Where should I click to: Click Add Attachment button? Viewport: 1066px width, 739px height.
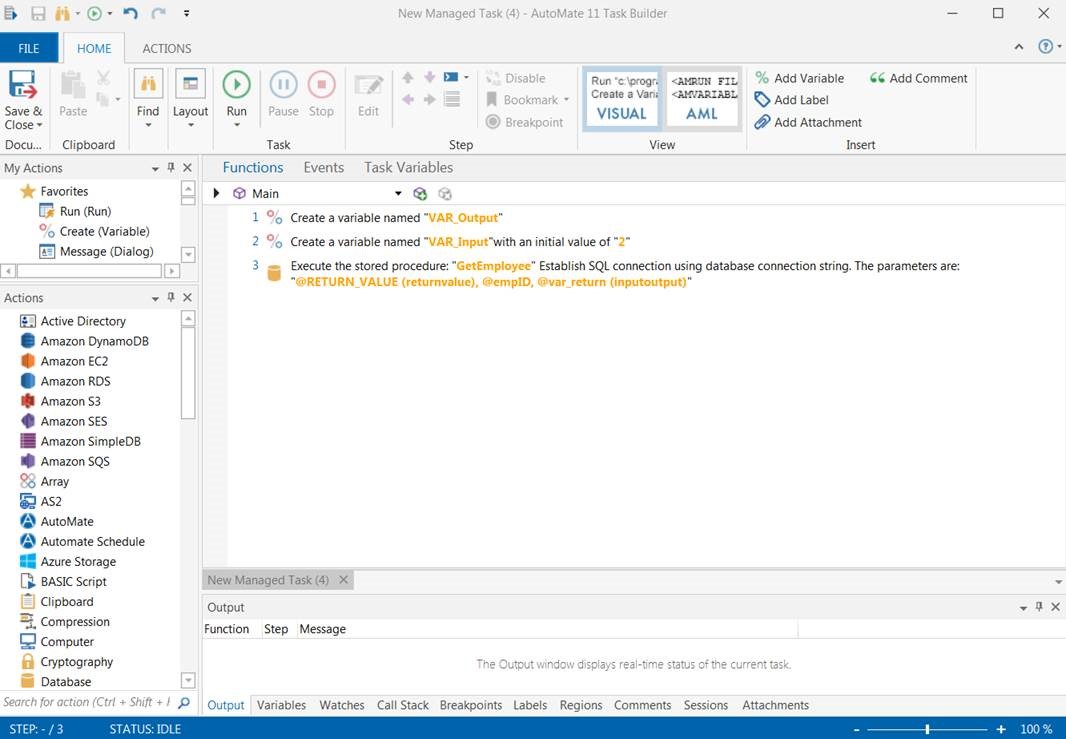pos(808,122)
